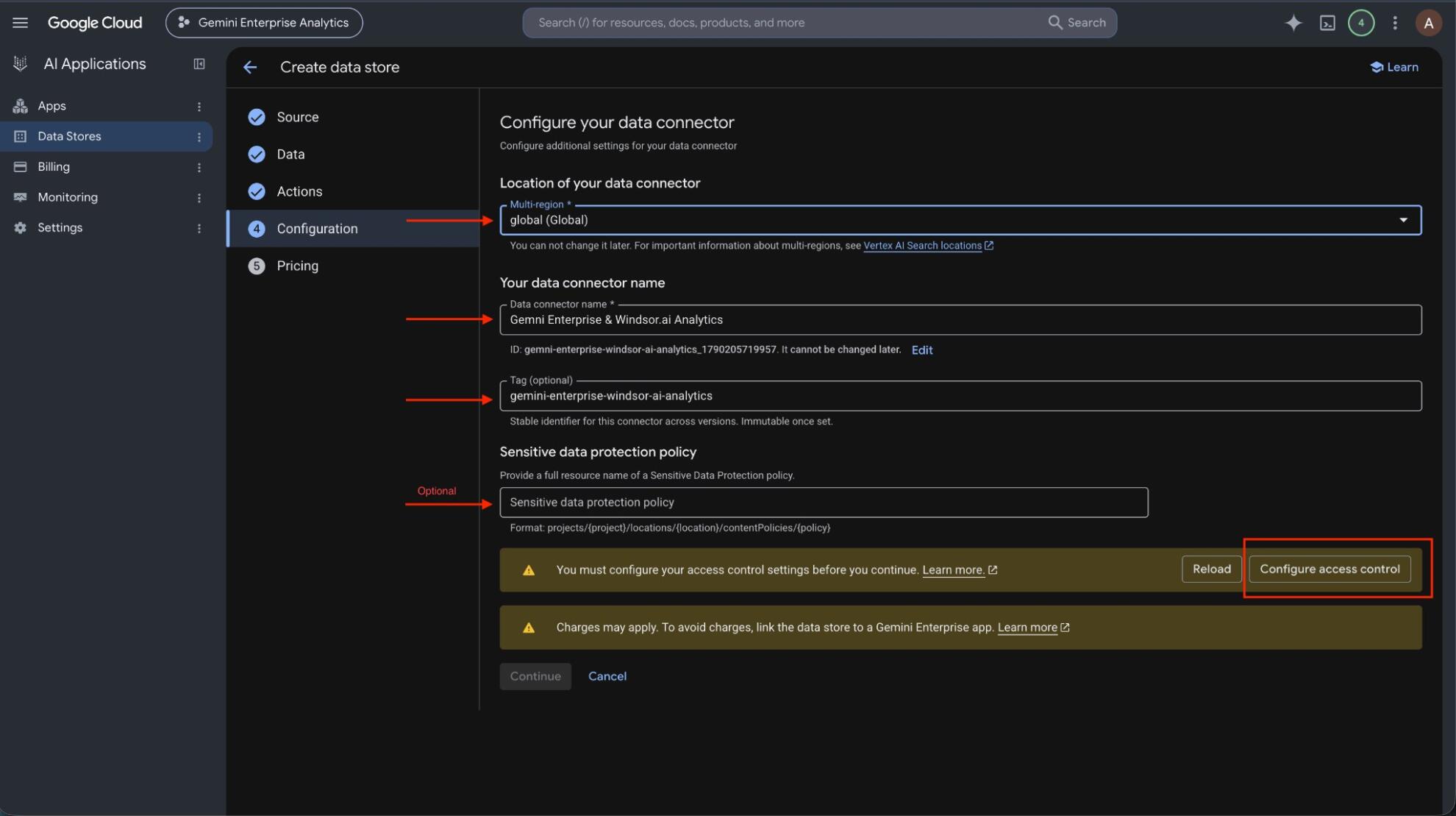Select the Configuration step
Image resolution: width=1456 pixels, height=816 pixels.
click(354, 229)
